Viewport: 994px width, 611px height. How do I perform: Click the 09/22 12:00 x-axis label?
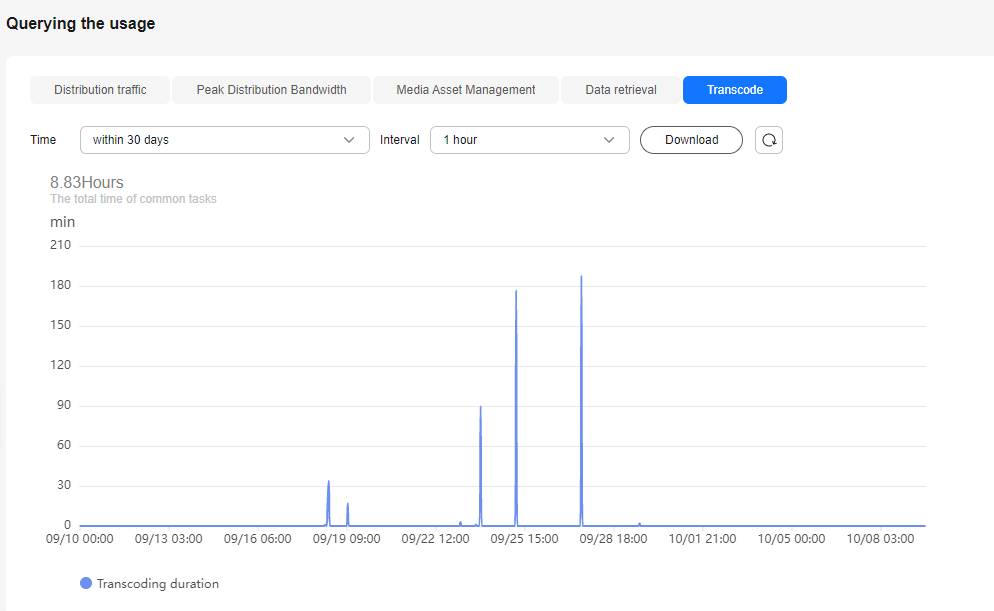point(436,539)
